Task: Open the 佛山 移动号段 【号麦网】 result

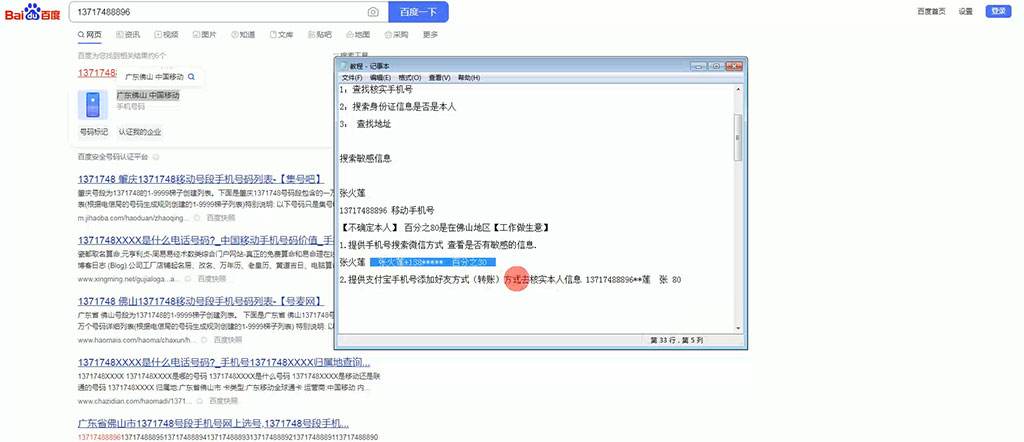Action: click(200, 301)
